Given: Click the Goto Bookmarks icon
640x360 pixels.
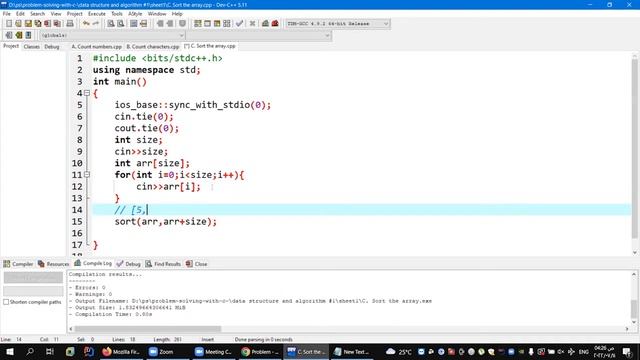Looking at the screenshot, I should click(28, 35).
